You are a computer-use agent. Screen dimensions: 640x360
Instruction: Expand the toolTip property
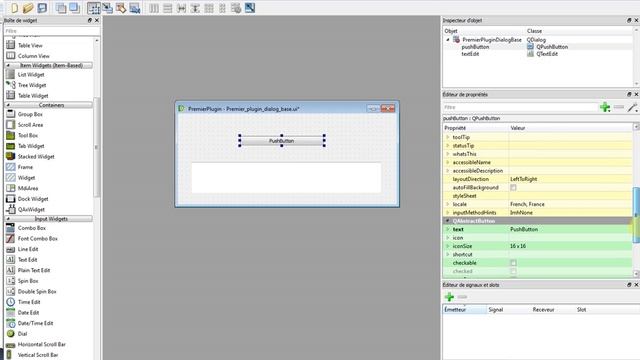point(448,137)
